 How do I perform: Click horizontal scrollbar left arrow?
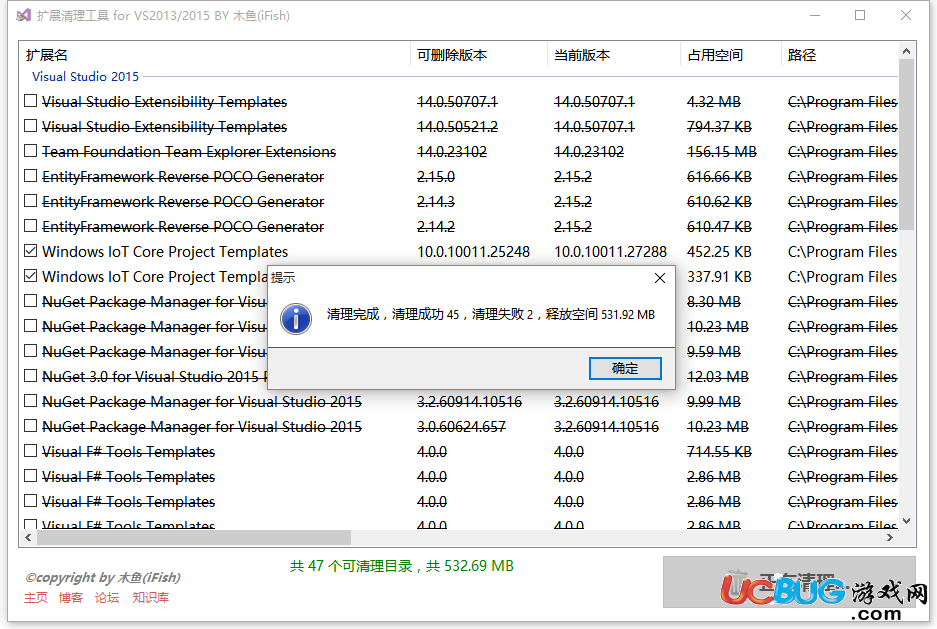coord(28,538)
